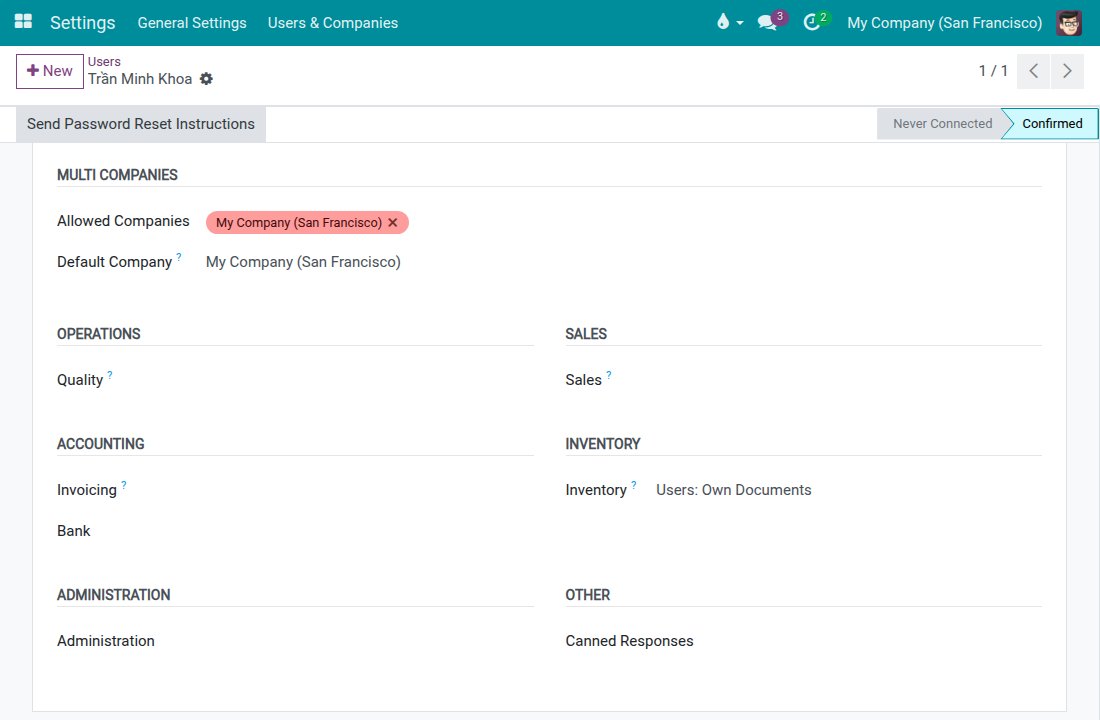Image resolution: width=1100 pixels, height=720 pixels.
Task: Open the General Settings menu
Action: coord(192,22)
